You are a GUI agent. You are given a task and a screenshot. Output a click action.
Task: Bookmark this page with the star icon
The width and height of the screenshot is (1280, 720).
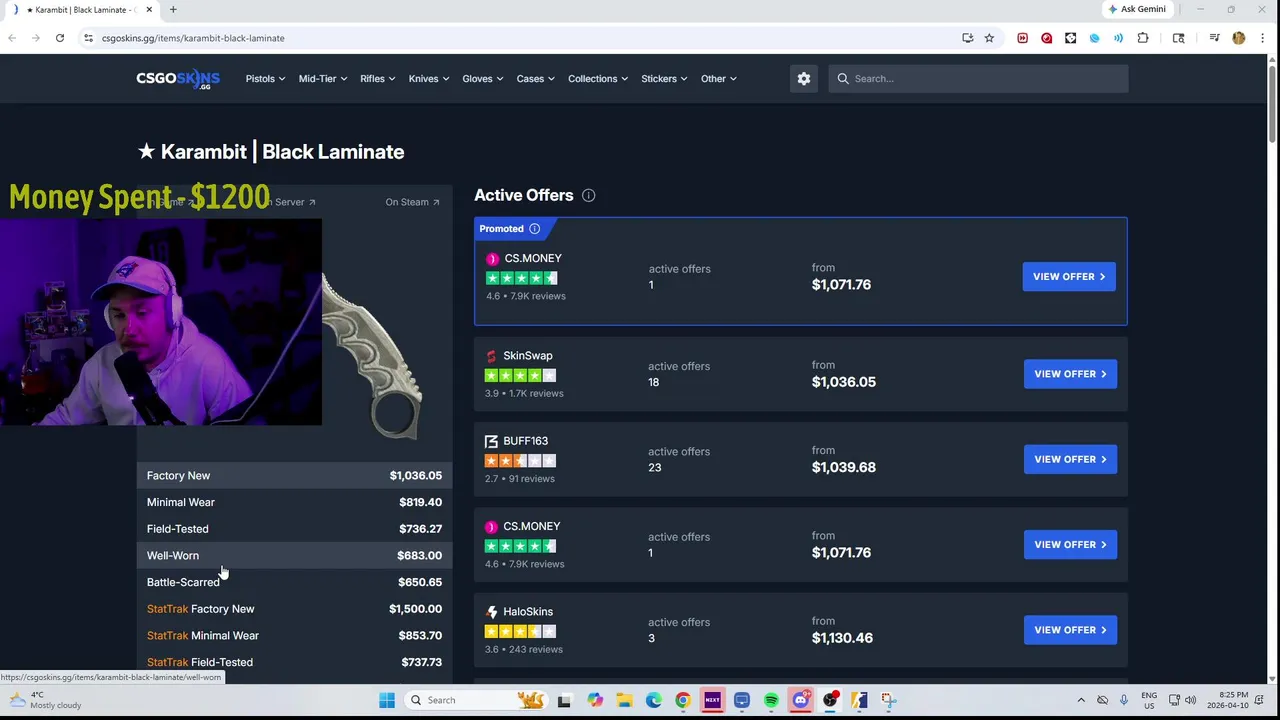click(x=989, y=38)
